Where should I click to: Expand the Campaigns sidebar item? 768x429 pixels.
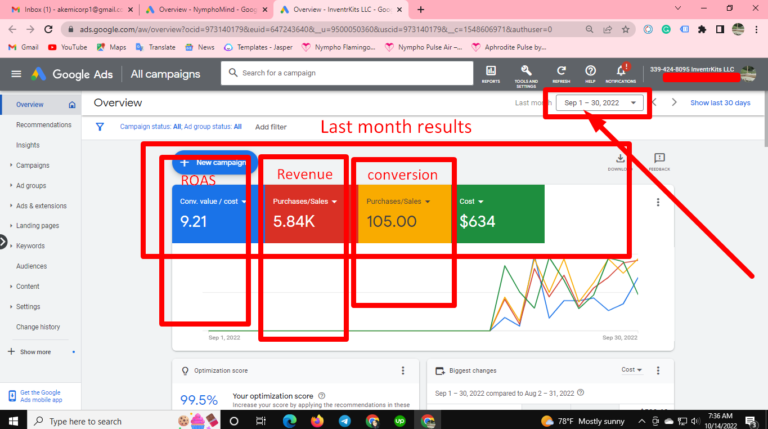coord(33,165)
